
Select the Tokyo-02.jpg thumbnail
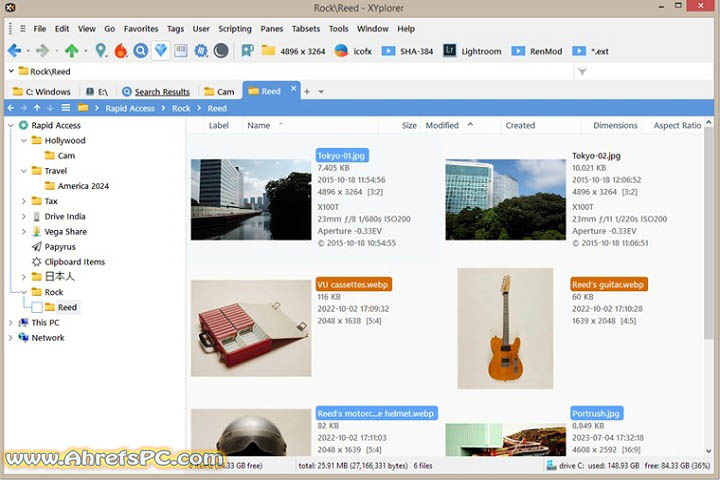(x=505, y=199)
